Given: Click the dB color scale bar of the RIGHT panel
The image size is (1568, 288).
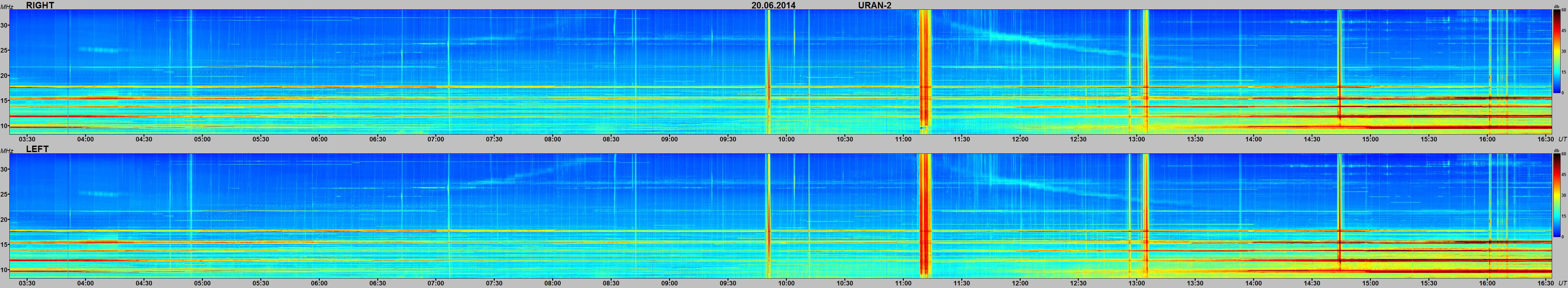Looking at the screenshot, I should pyautogui.click(x=1556, y=52).
